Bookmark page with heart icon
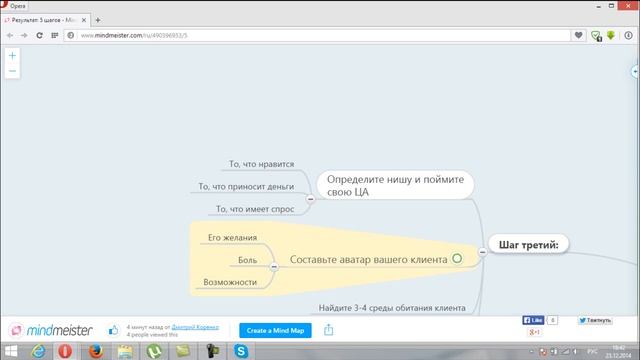Screen dimensions: 640x360 coord(578,36)
